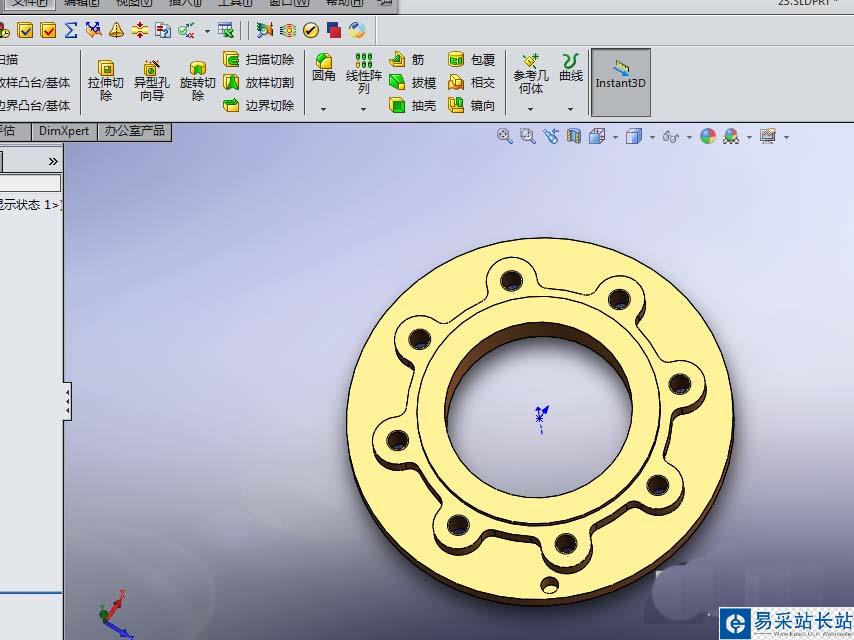Open Edit Appearance color ball in the view toolbar
Viewport: 854px width, 640px height.
[707, 136]
